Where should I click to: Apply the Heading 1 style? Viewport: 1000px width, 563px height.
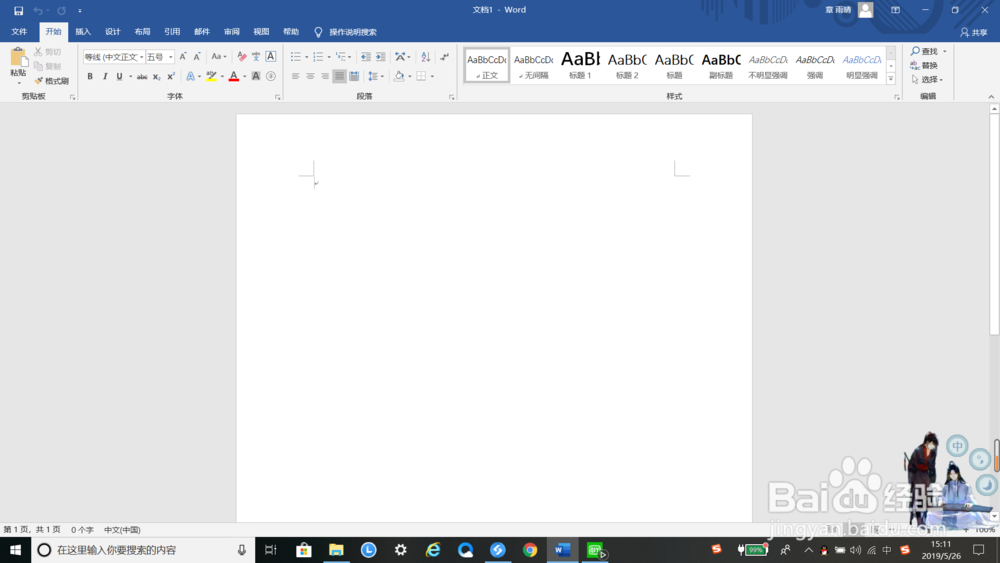(x=580, y=65)
